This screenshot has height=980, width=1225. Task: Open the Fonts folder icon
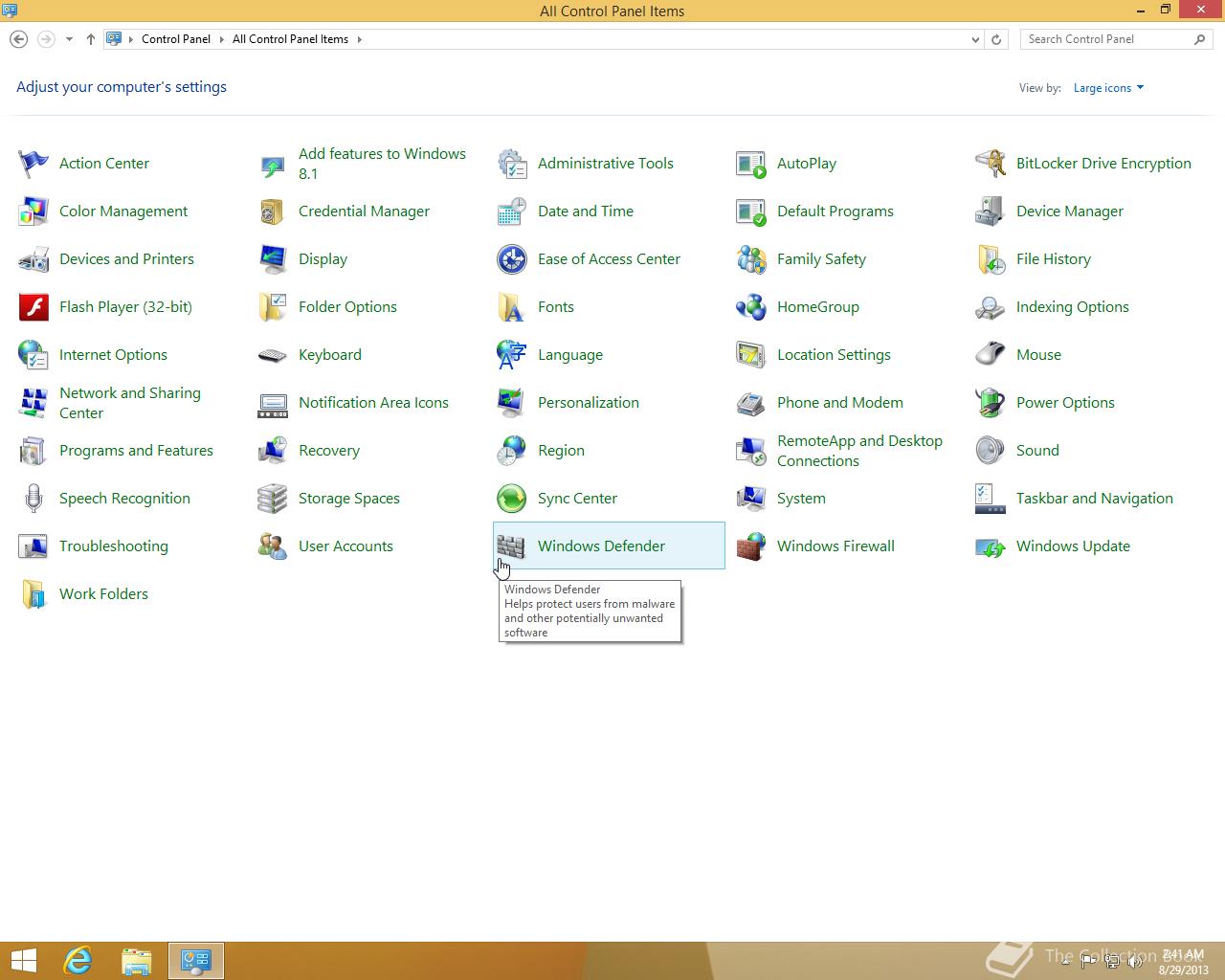512,307
